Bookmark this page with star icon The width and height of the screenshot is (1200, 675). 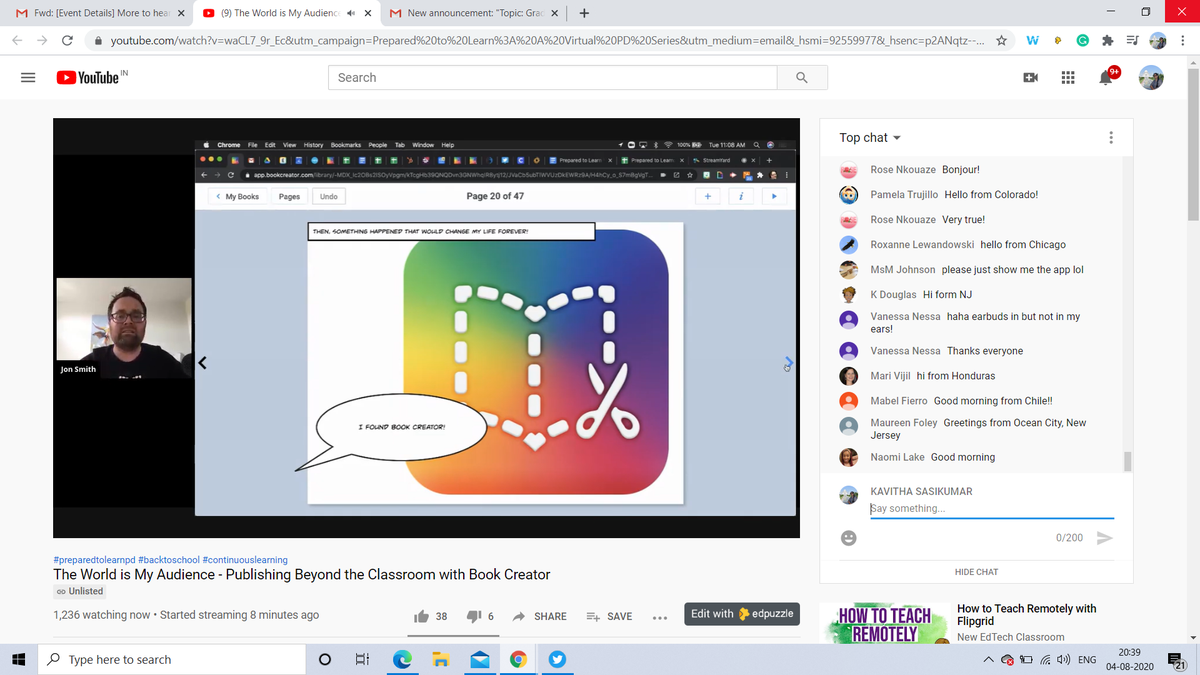pos(1001,40)
